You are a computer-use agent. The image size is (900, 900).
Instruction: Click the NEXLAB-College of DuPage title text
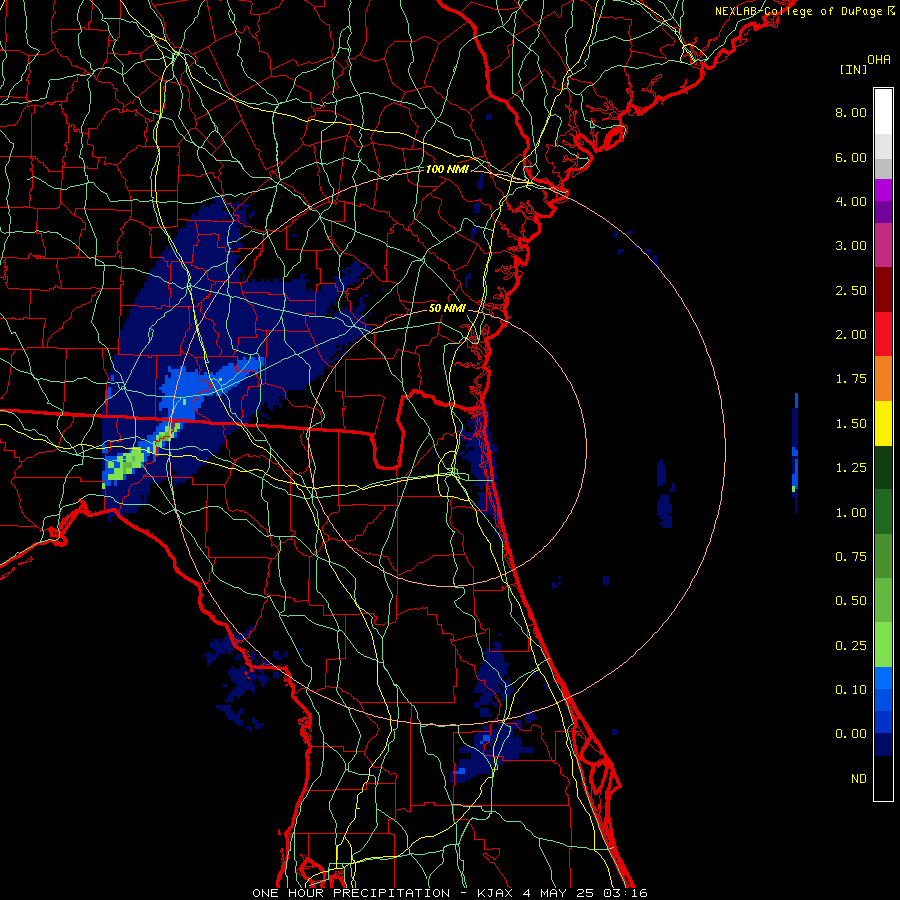(800, 11)
